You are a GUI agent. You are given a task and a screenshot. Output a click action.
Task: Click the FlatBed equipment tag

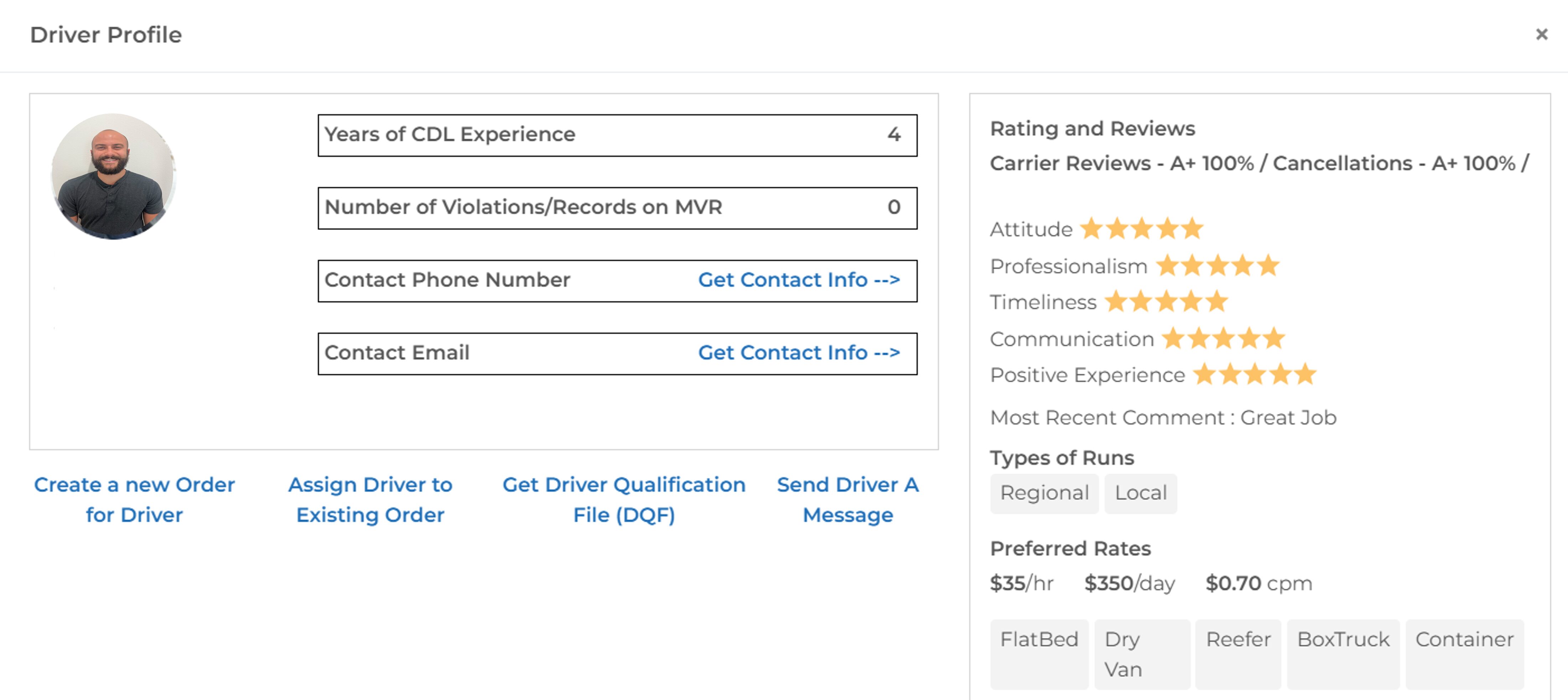coord(1039,654)
